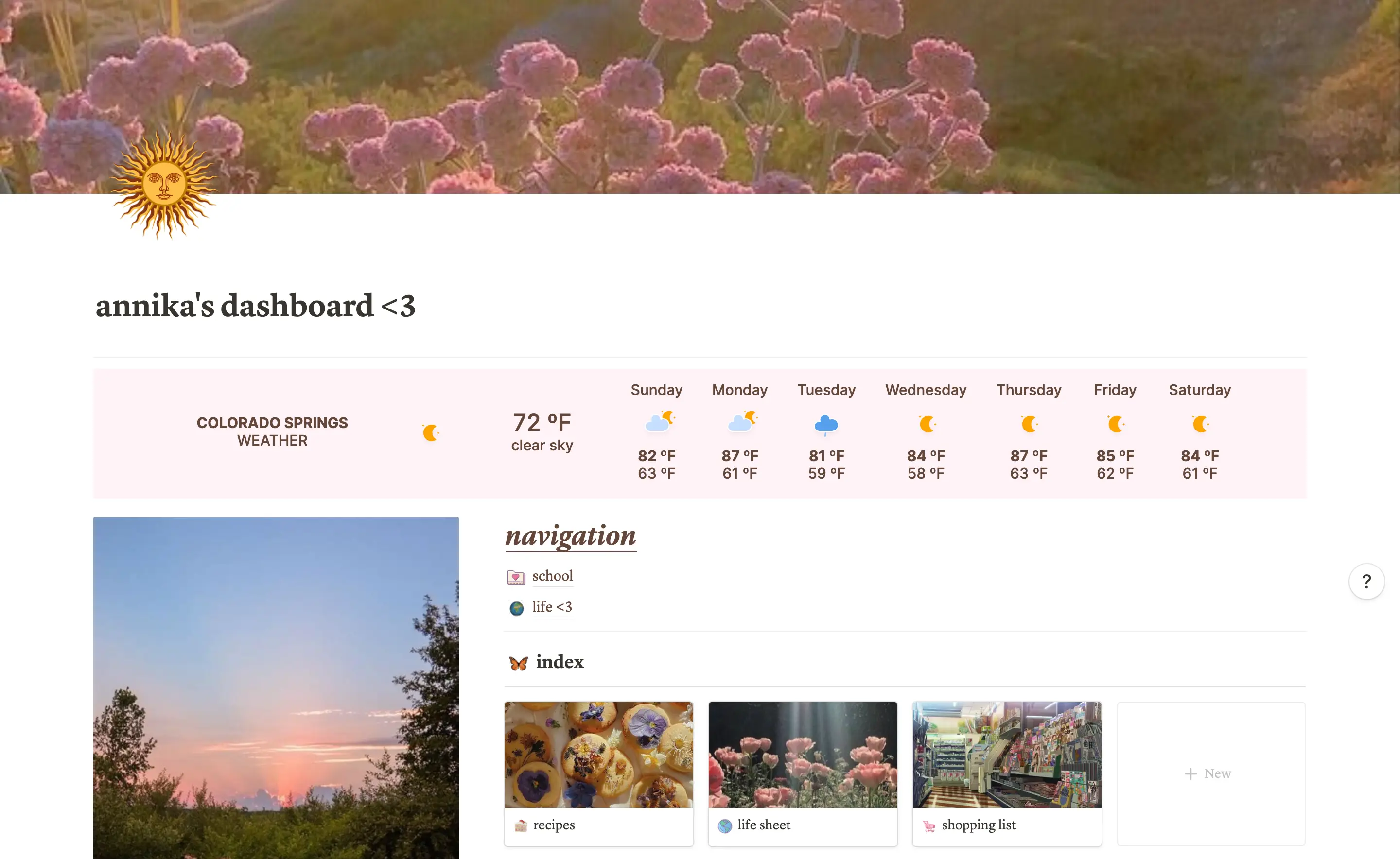
Task: Select the navigation section header
Action: [569, 536]
